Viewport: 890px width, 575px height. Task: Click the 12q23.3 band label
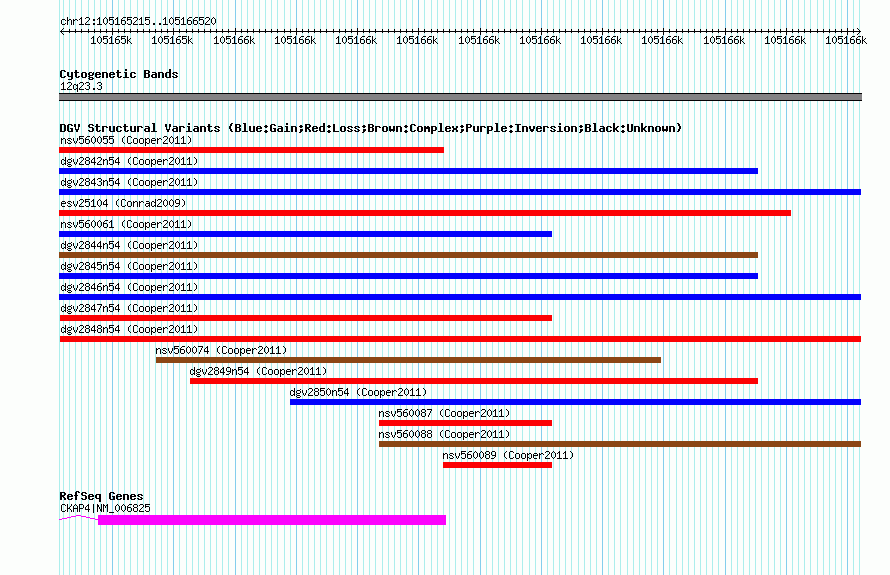tap(81, 86)
